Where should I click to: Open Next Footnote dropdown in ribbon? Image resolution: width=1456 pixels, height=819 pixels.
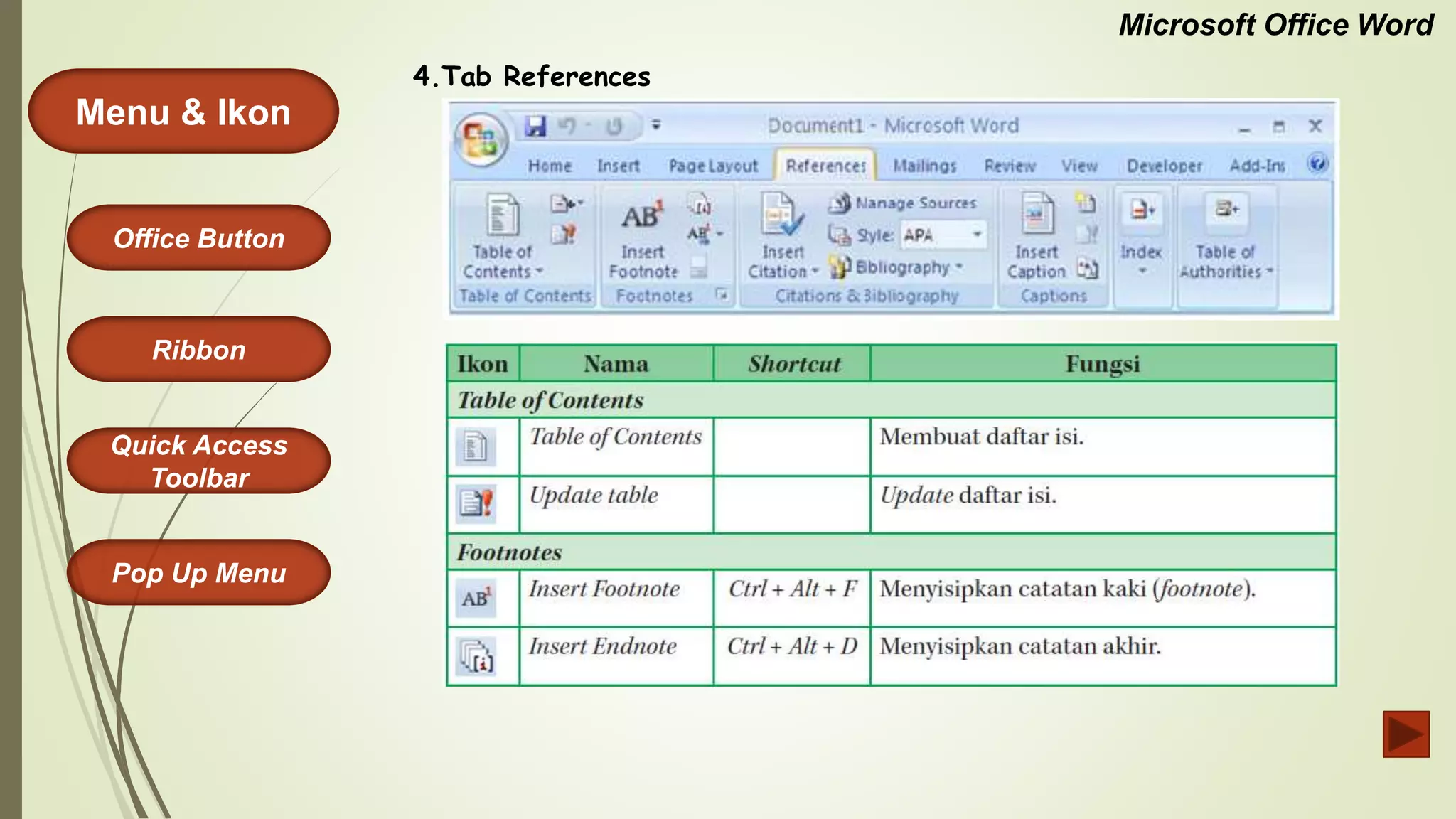(x=705, y=233)
